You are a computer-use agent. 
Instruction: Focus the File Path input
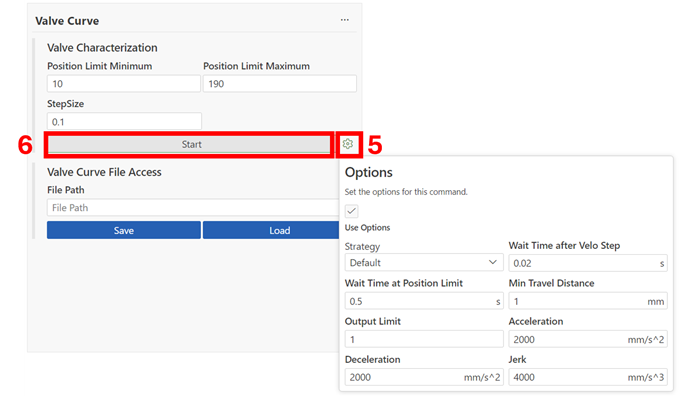193,208
